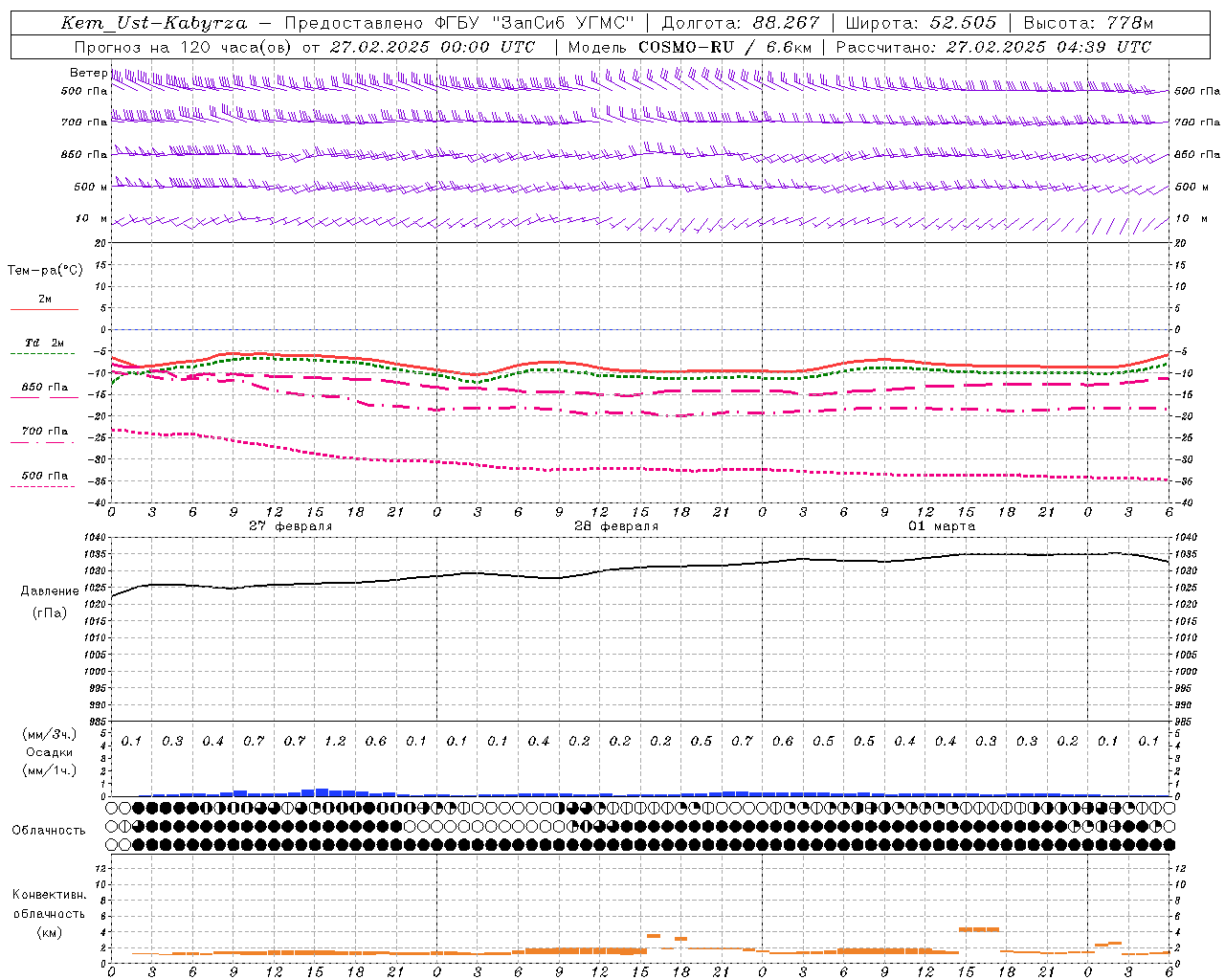The image size is (1225, 980).
Task: Click the Конвективн. label of the convective panel
Action: pyautogui.click(x=50, y=895)
